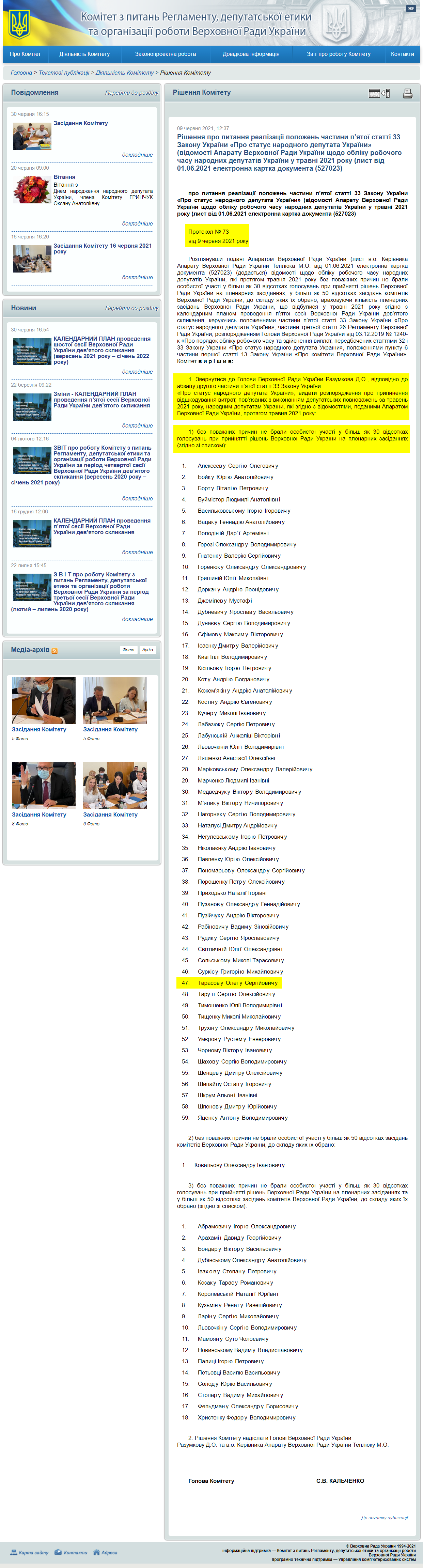Click the Ukrainian trident coat of arms logo

pyautogui.click(x=19, y=24)
